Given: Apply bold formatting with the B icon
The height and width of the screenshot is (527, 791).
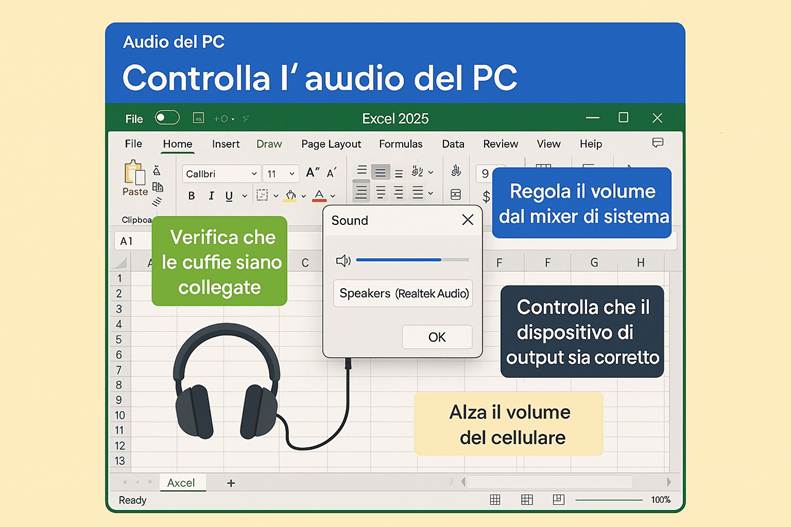Looking at the screenshot, I should 191,196.
